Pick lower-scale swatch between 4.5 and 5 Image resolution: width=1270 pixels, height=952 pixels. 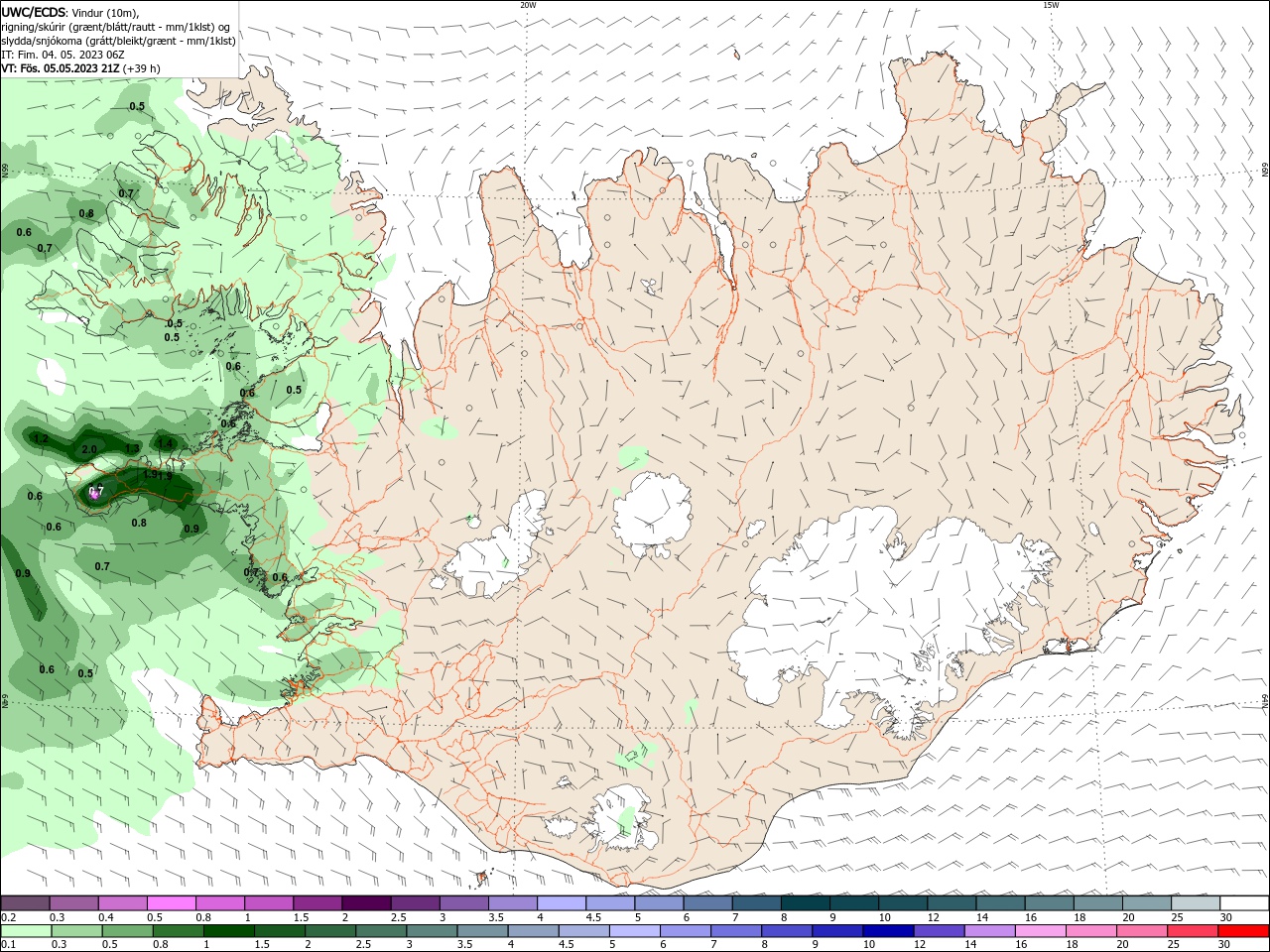click(583, 931)
